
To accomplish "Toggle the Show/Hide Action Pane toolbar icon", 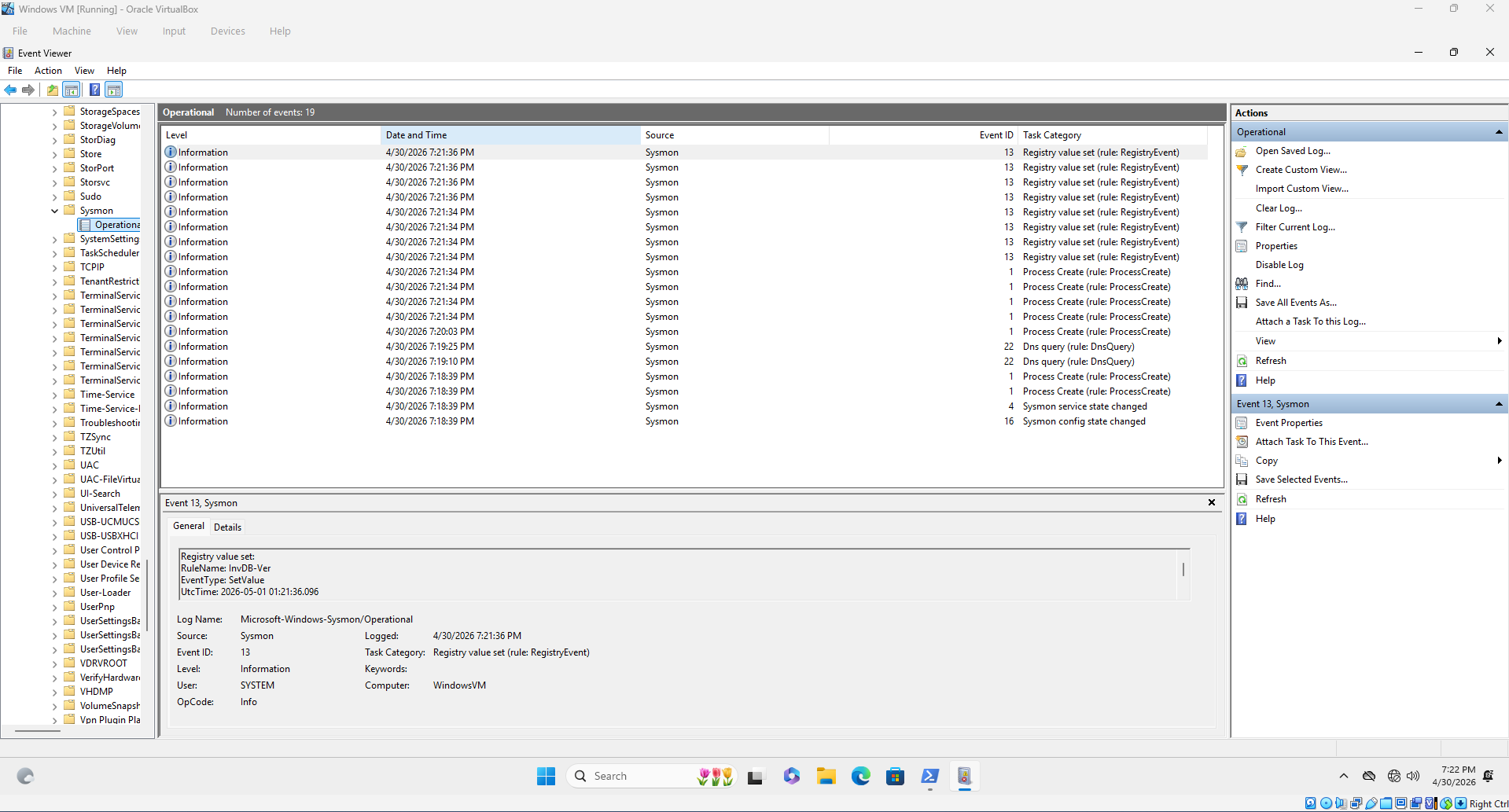I will coord(114,90).
